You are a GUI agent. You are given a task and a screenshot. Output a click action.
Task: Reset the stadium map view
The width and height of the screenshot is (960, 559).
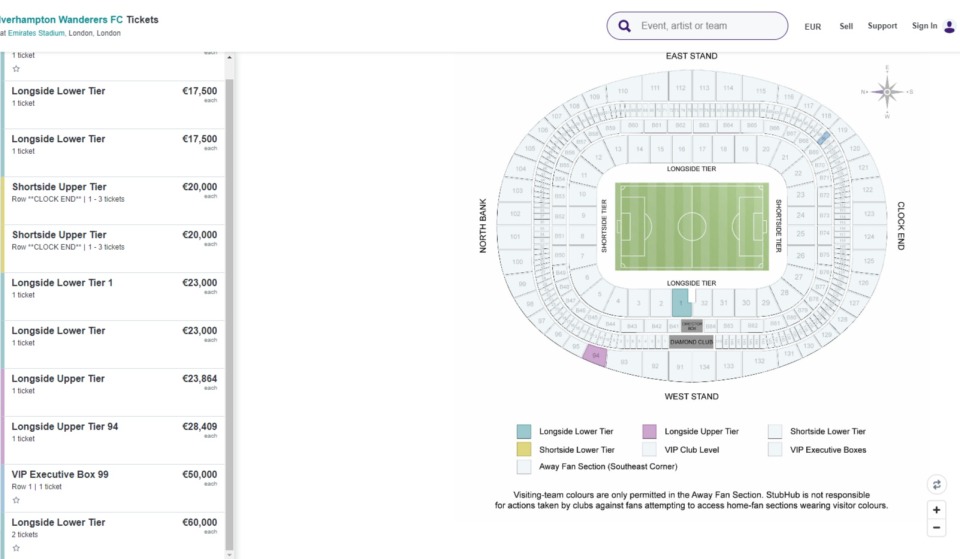pos(936,484)
